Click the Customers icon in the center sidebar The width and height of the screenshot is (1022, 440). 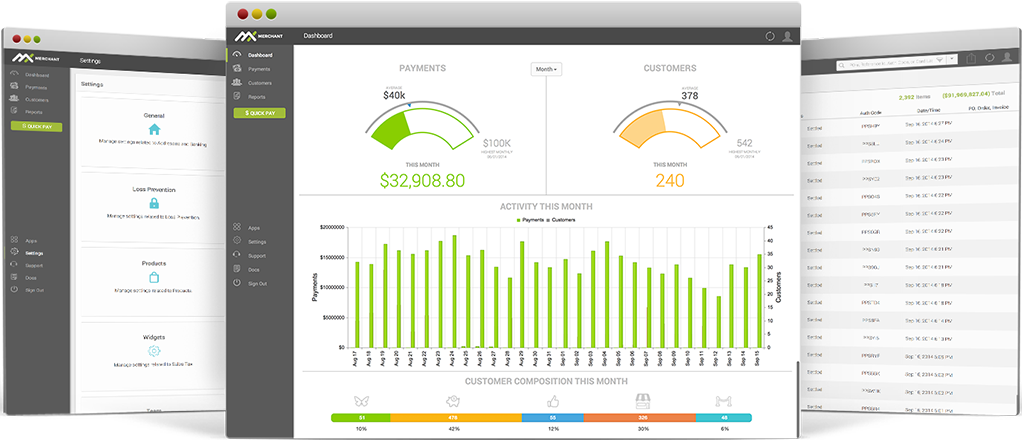tap(237, 83)
